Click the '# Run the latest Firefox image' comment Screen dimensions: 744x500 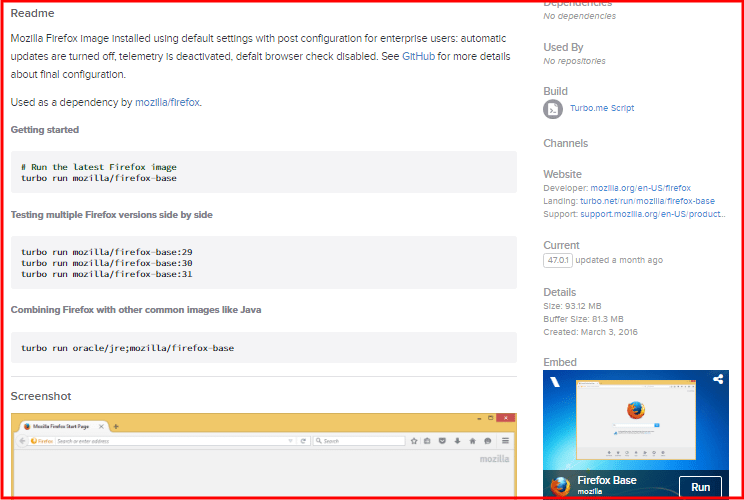(x=99, y=167)
